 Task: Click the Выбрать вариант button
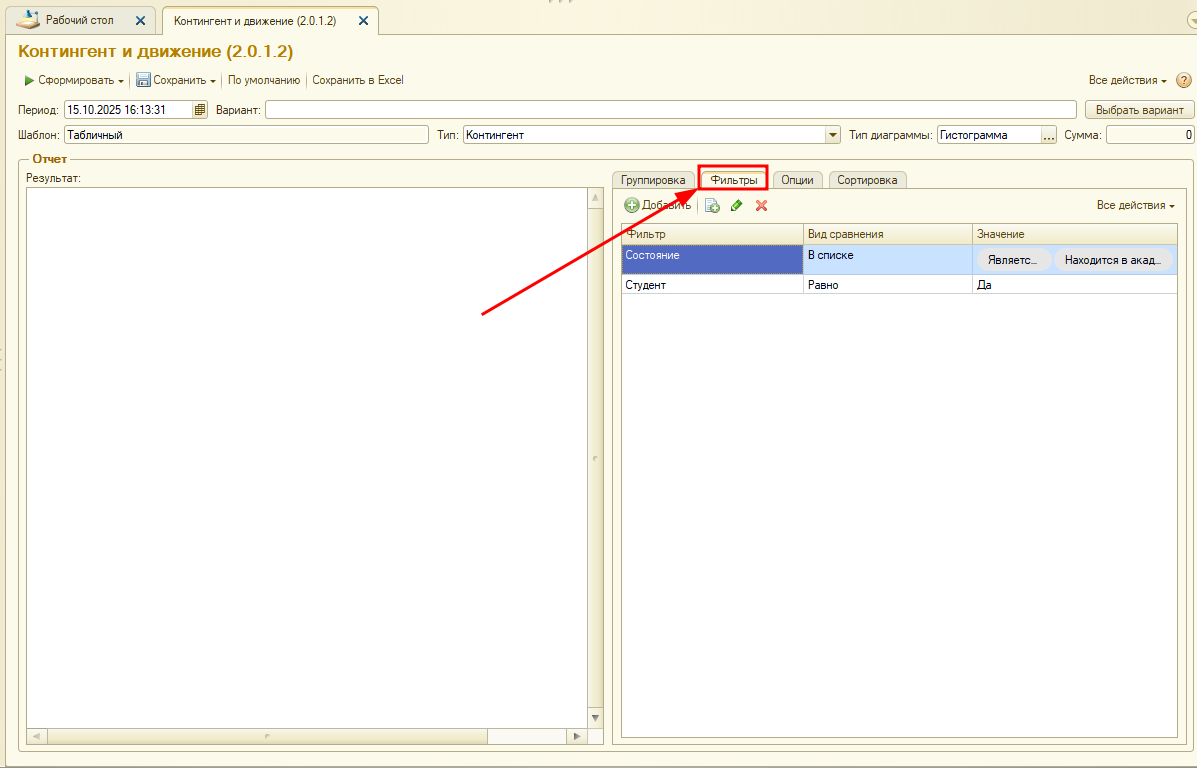click(1139, 110)
